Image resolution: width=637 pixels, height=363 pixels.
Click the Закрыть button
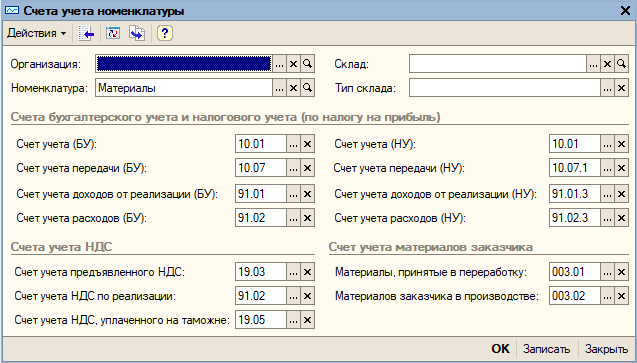[606, 349]
